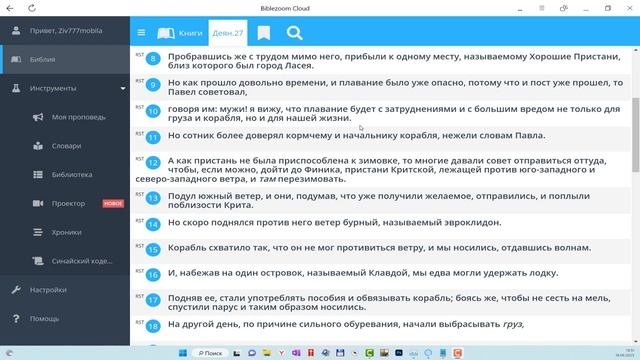This screenshot has height=360, width=640.
Task: Click verse number 9 circle
Action: coord(153,85)
